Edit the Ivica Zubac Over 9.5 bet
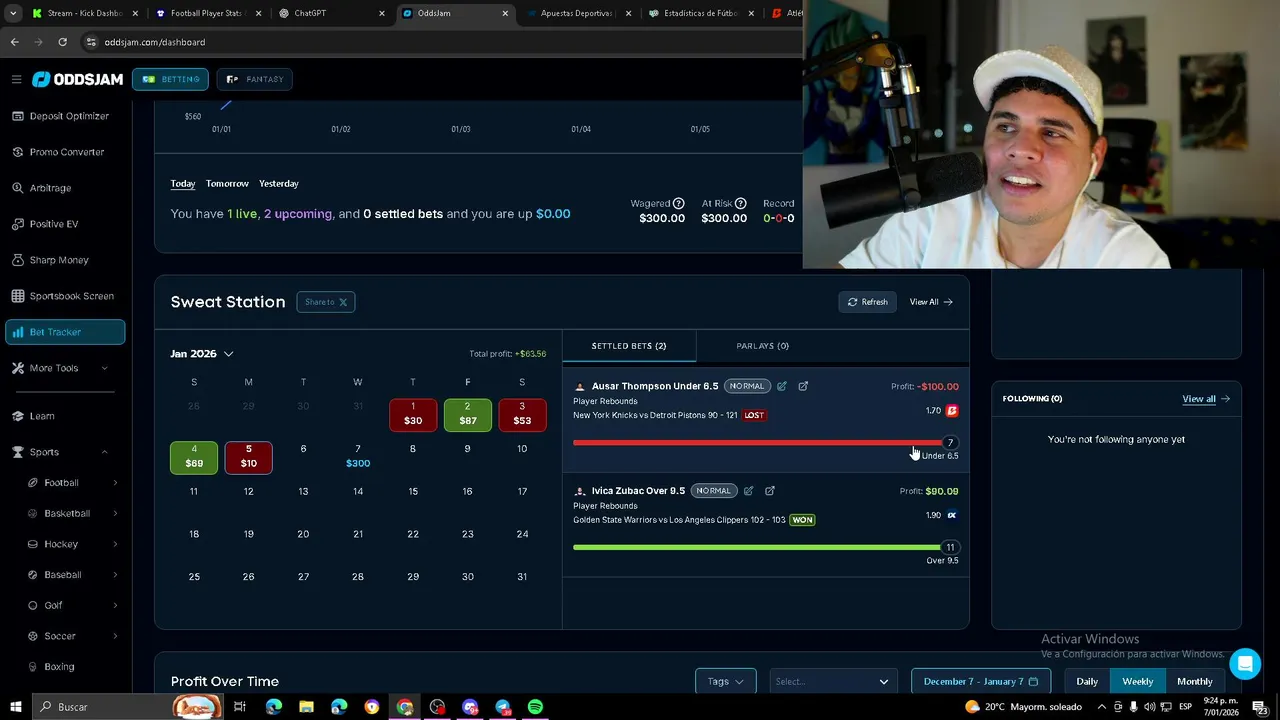Image resolution: width=1280 pixels, height=720 pixels. pos(748,491)
